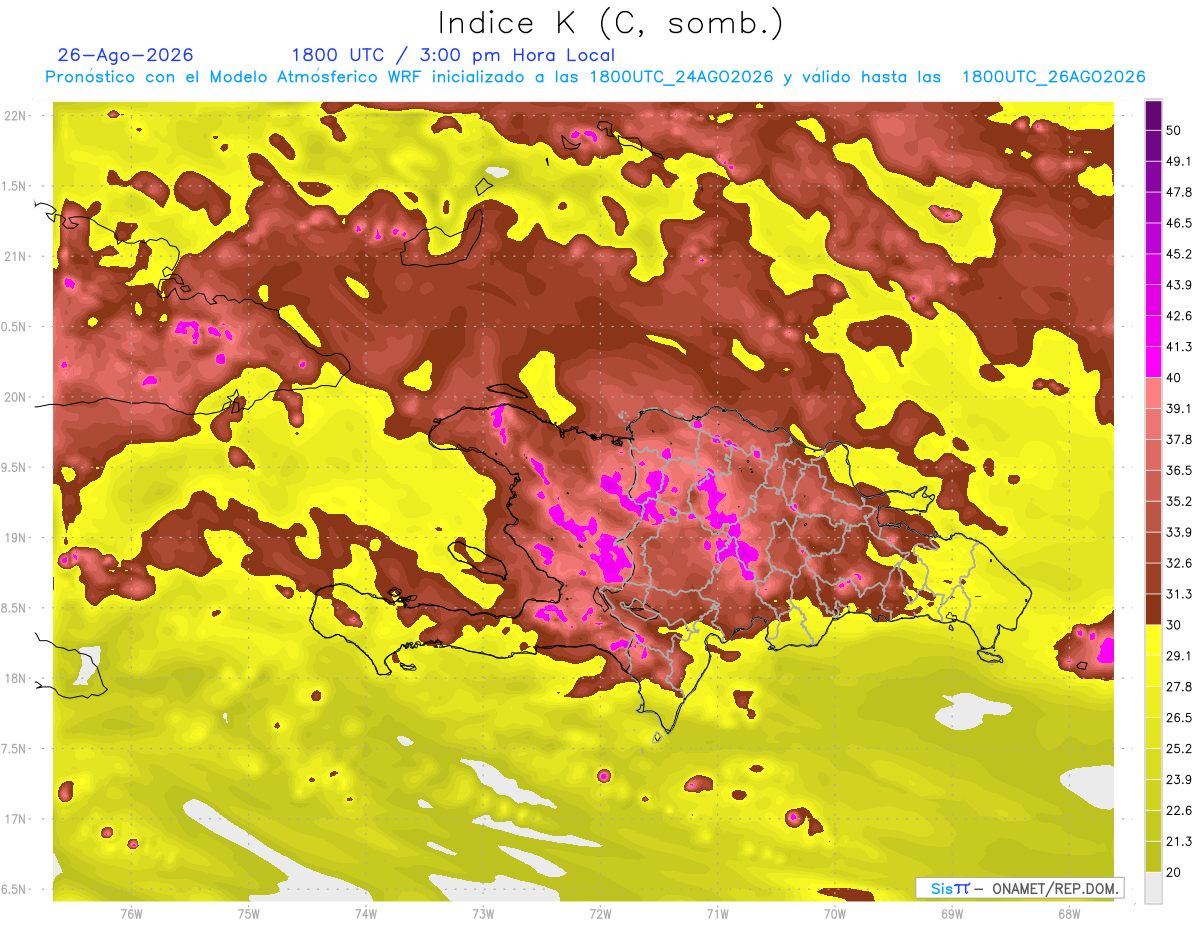Click the '19N' latitude label
The height and width of the screenshot is (927, 1200).
pyautogui.click(x=14, y=538)
